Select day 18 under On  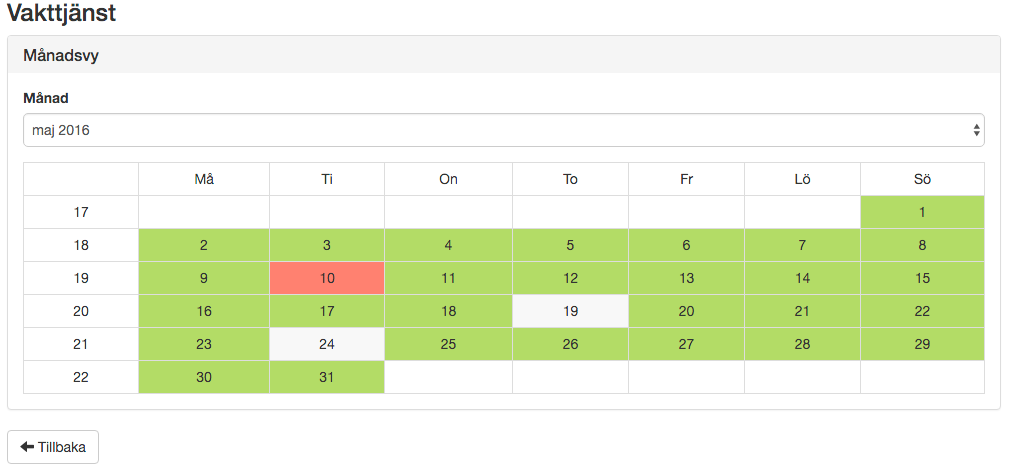[x=448, y=311]
